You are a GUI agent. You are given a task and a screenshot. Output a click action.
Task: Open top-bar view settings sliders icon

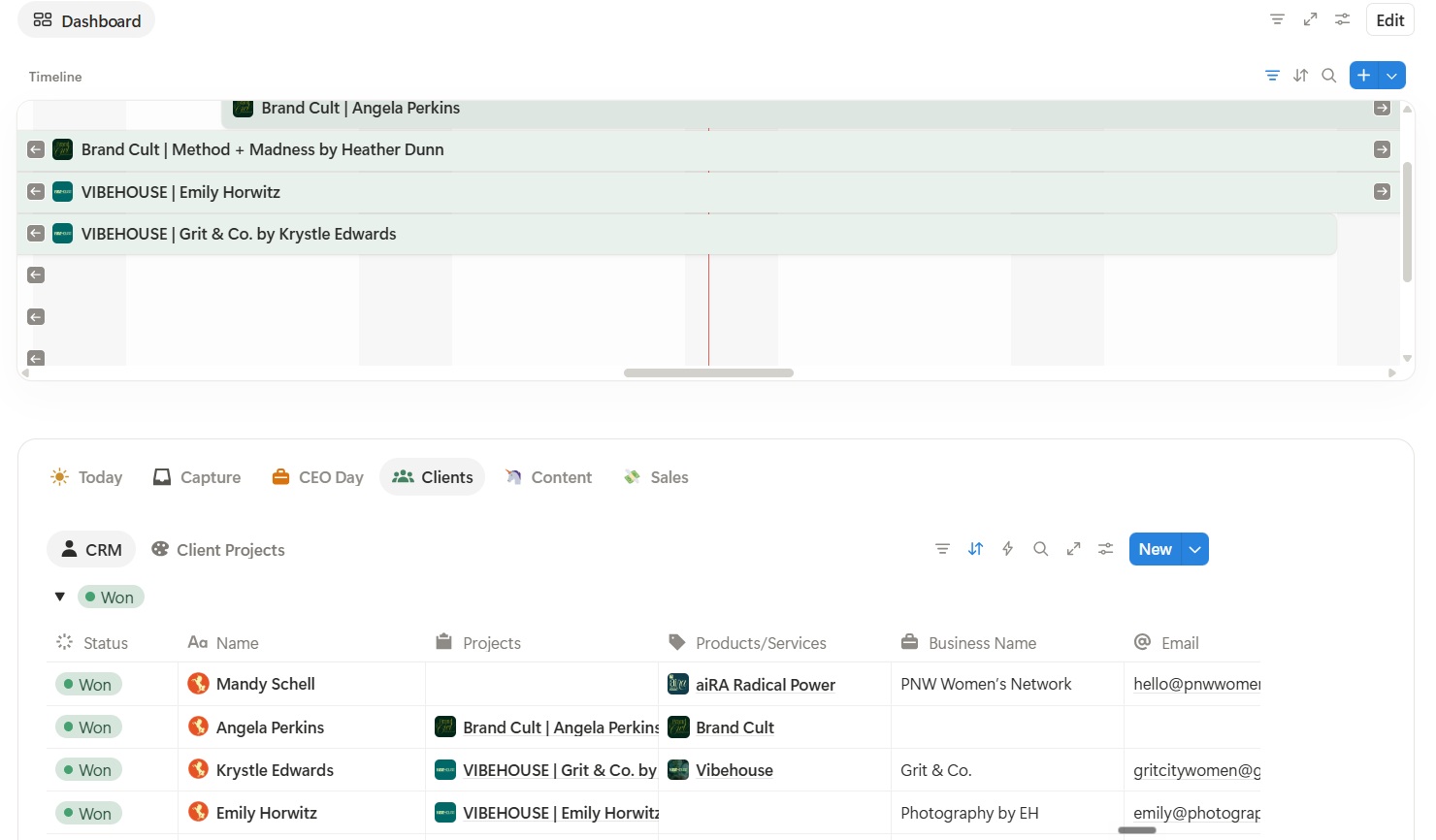point(1342,19)
